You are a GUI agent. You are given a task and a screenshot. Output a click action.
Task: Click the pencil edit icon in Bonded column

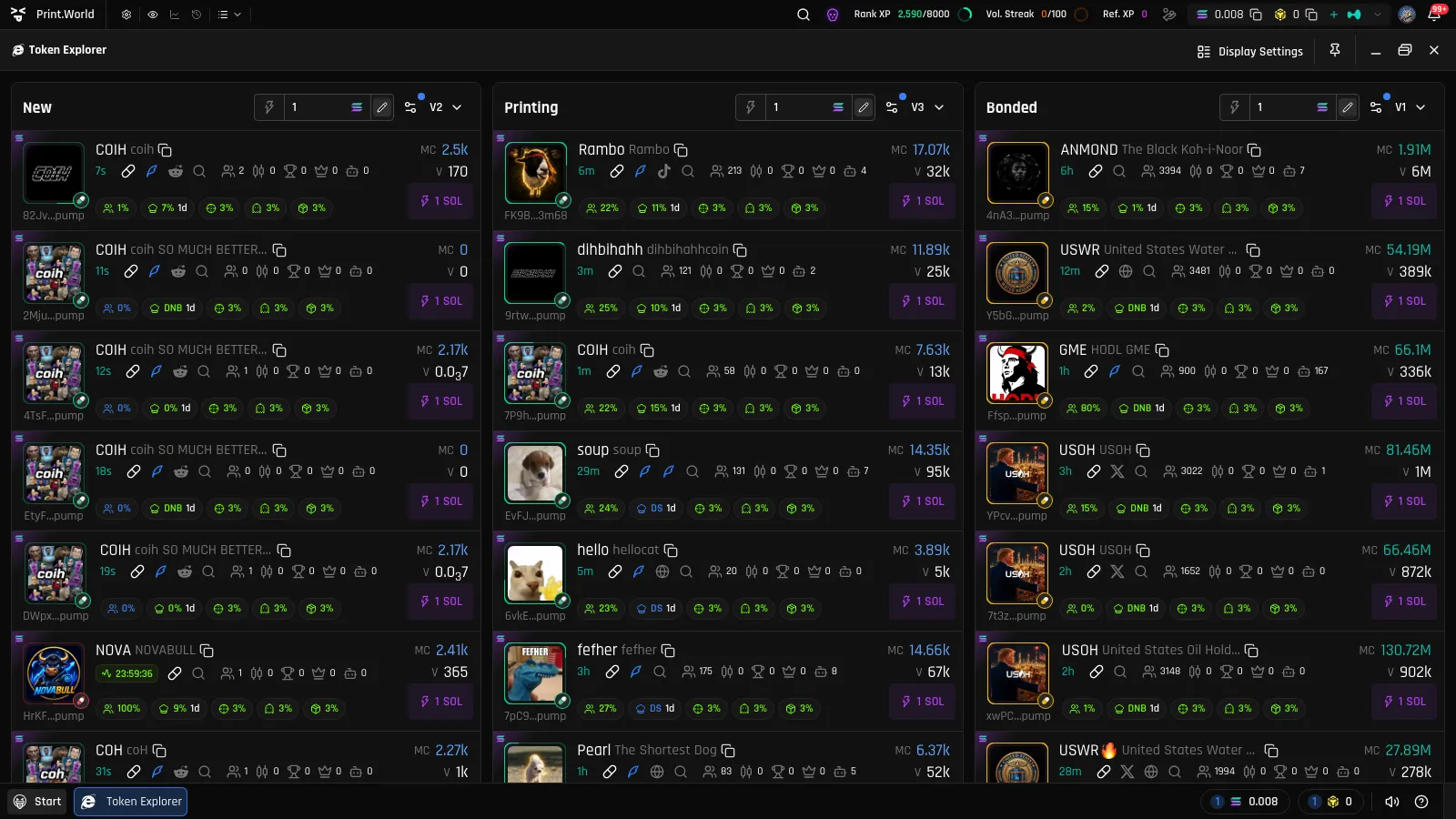pos(1348,107)
